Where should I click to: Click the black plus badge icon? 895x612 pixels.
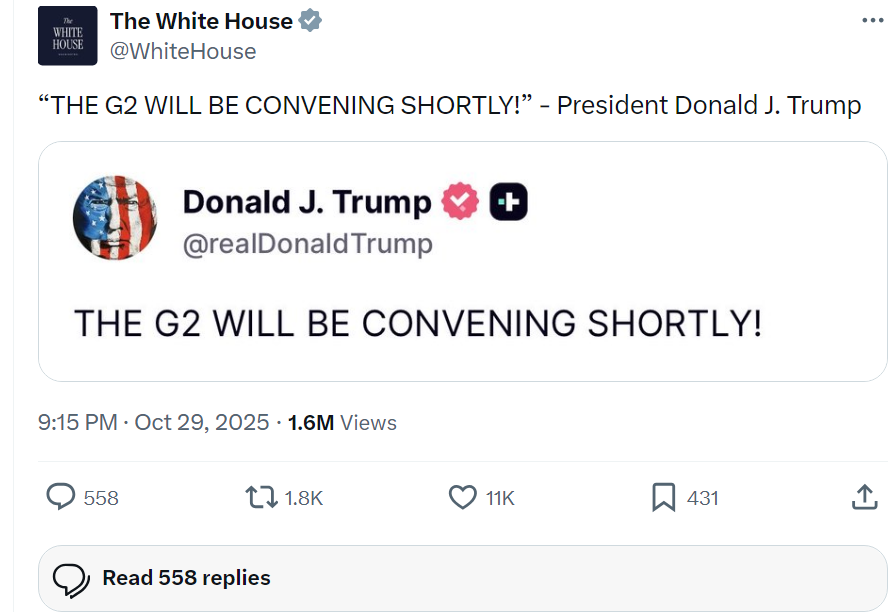508,202
